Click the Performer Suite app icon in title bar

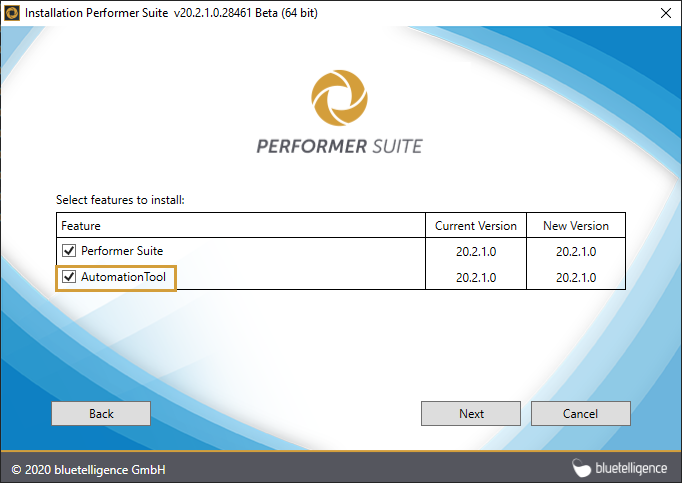pos(12,12)
